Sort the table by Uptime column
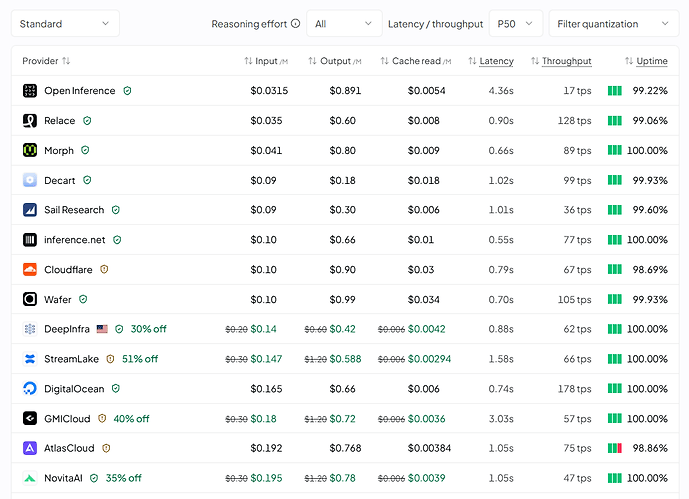 click(x=646, y=61)
